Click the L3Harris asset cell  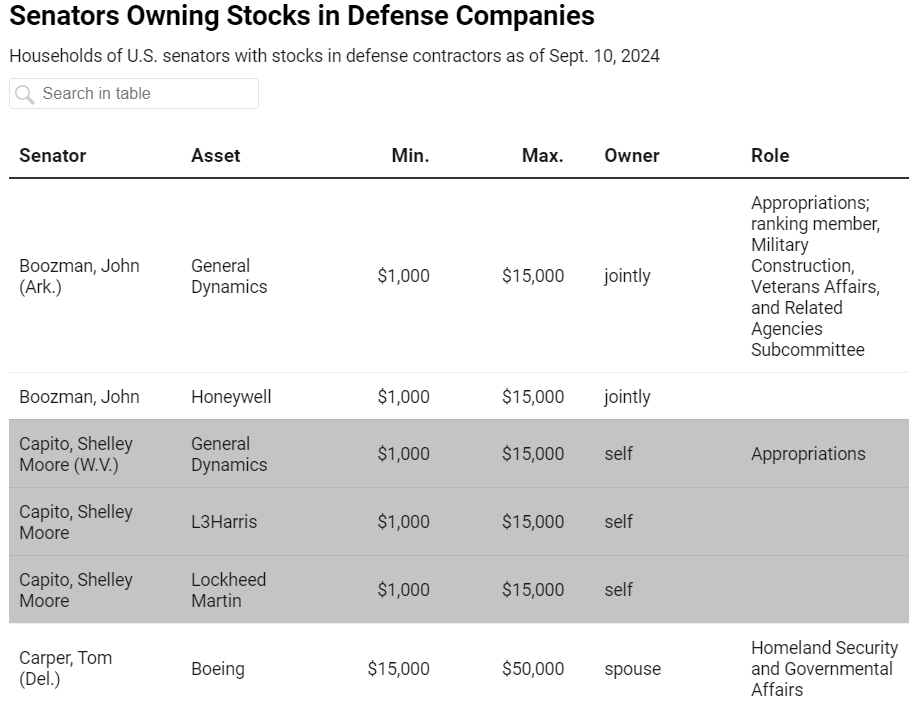click(x=224, y=522)
